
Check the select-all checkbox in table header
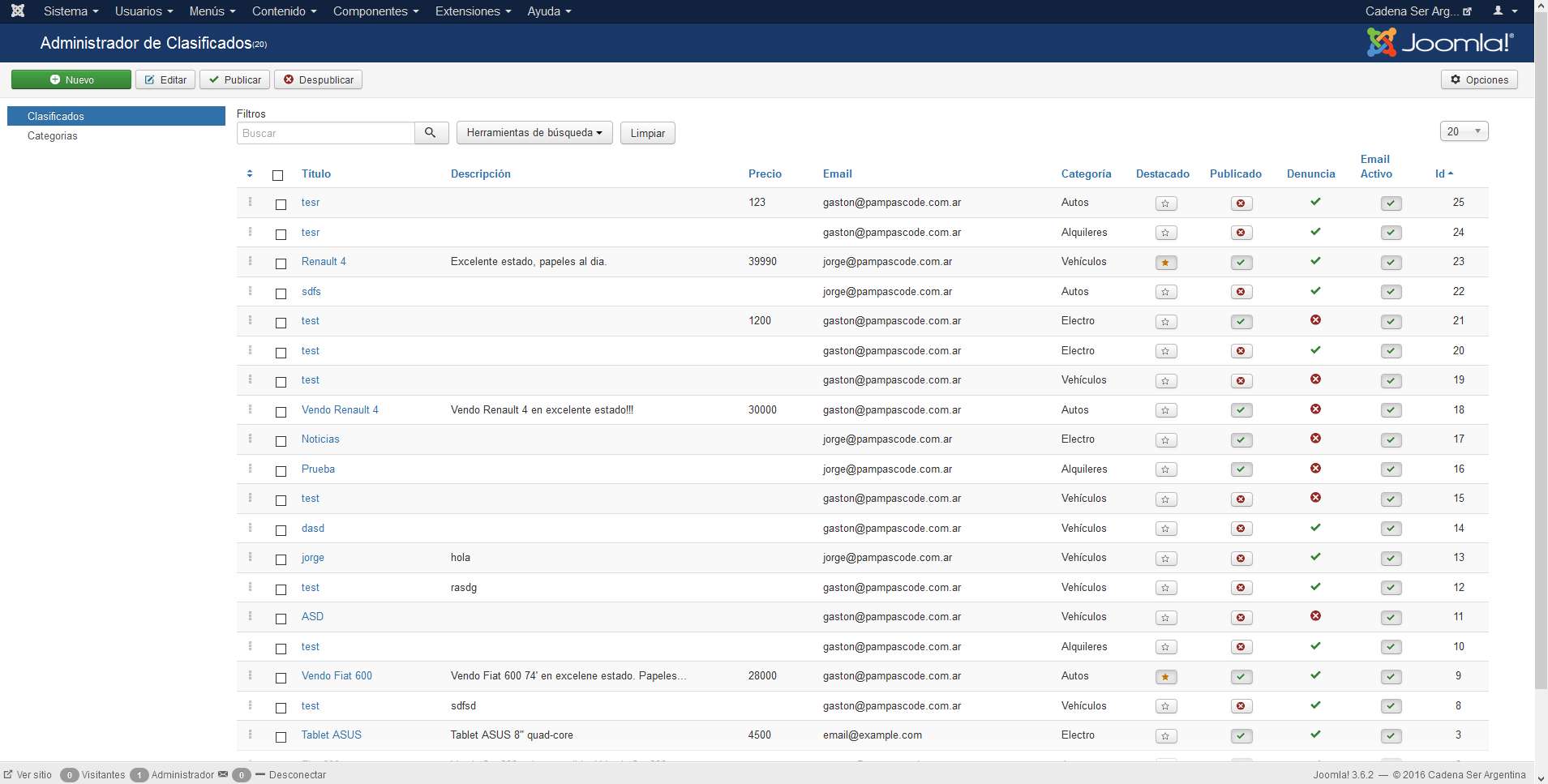(278, 175)
